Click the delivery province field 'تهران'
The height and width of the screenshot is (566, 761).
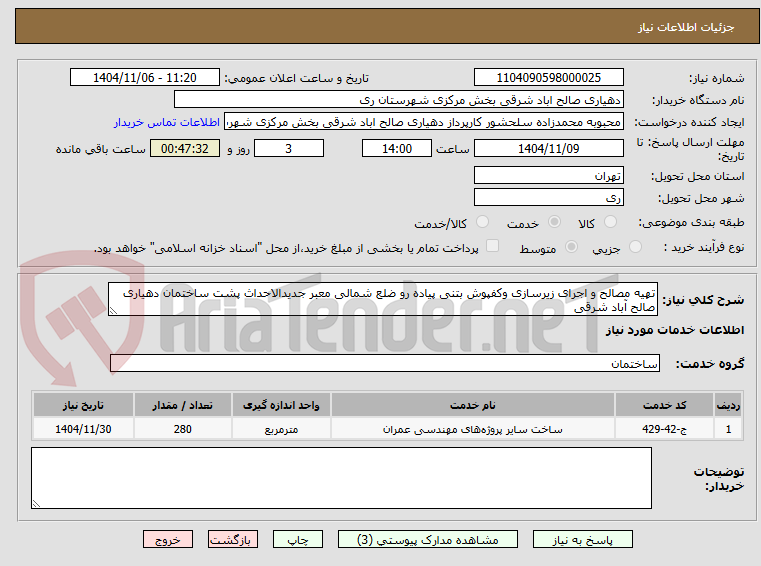(548, 176)
